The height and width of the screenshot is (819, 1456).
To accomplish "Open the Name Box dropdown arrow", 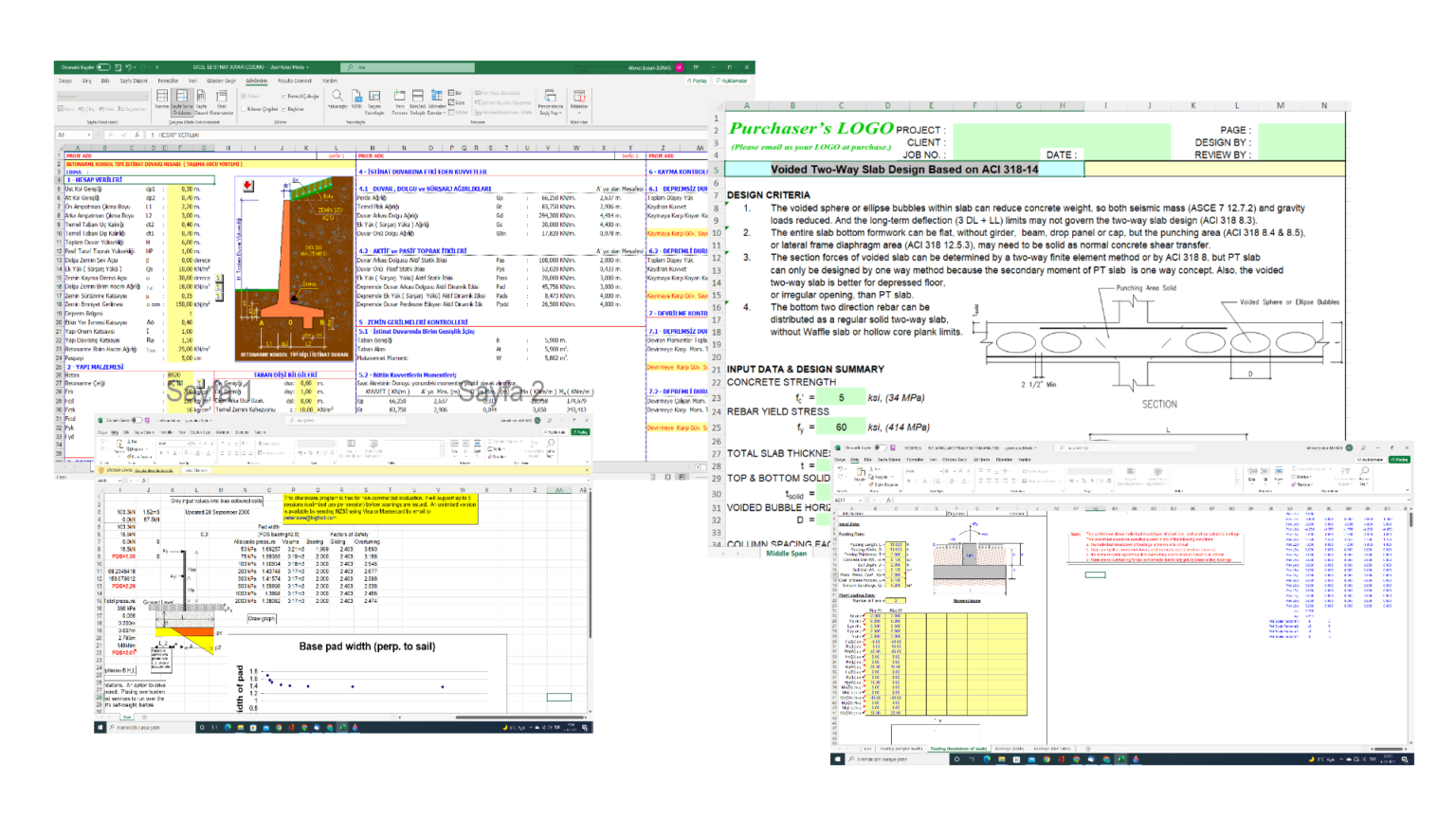I will 90,134.
